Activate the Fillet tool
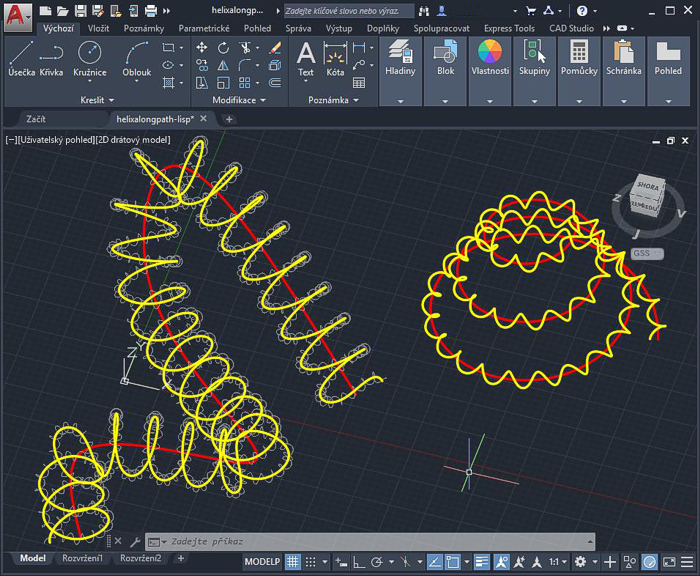This screenshot has height=576, width=700. 245,65
